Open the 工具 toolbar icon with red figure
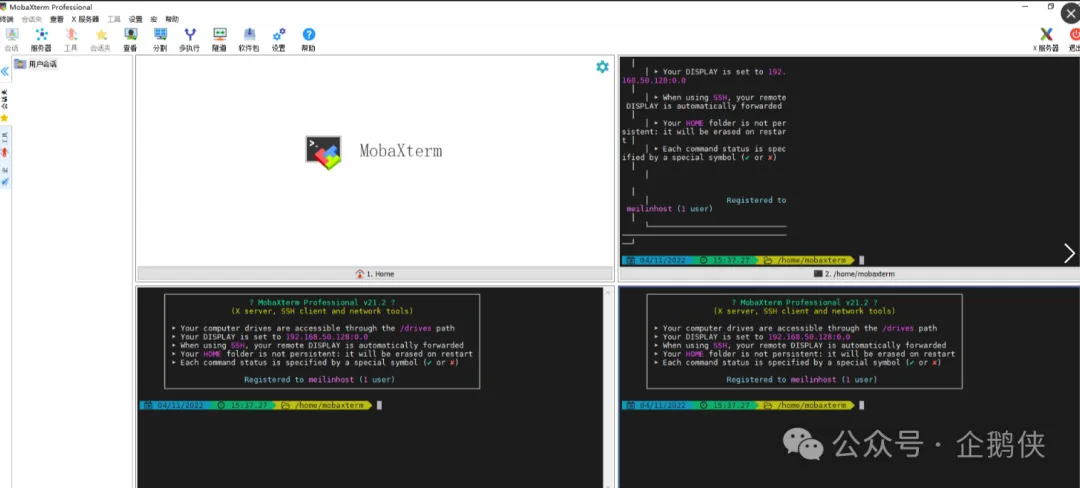 tap(71, 39)
